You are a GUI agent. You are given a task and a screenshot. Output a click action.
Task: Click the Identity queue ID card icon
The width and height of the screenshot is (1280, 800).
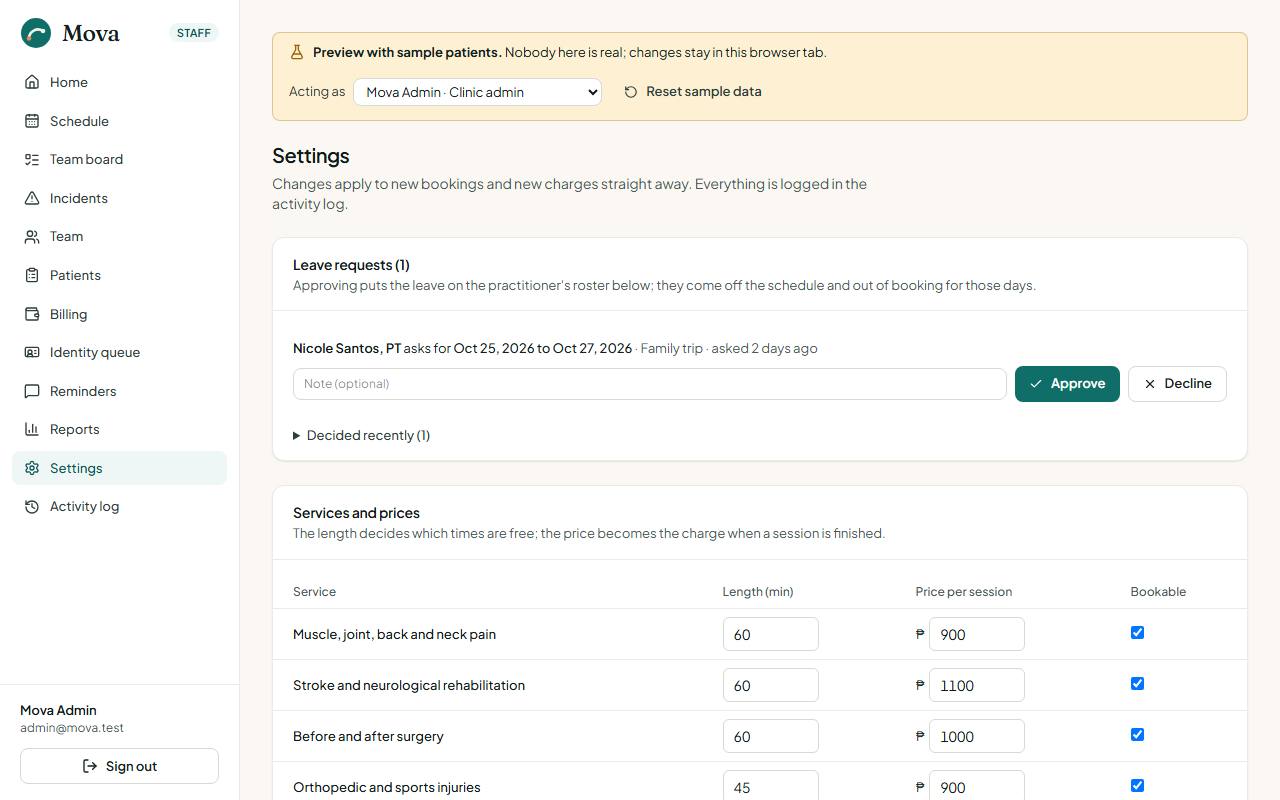(32, 352)
